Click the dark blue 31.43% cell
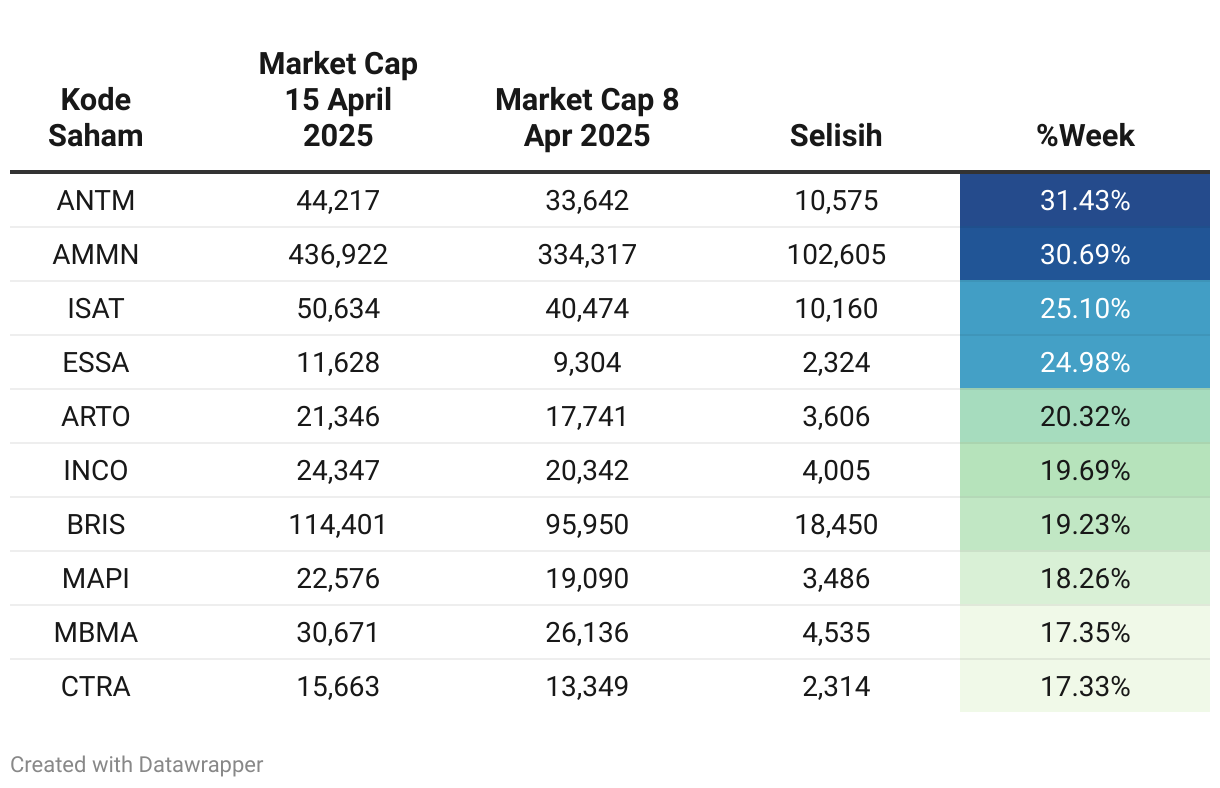This screenshot has height=788, width=1220. coord(1085,201)
